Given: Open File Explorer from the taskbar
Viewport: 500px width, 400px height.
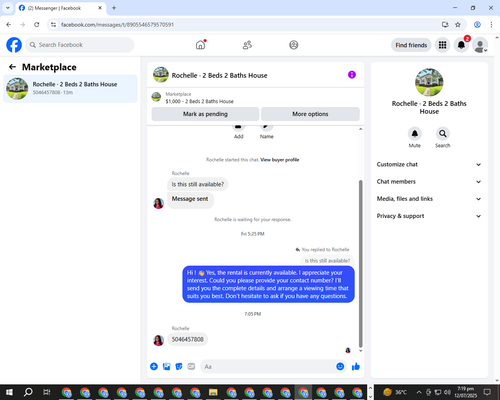Looking at the screenshot, I should [x=213, y=392].
